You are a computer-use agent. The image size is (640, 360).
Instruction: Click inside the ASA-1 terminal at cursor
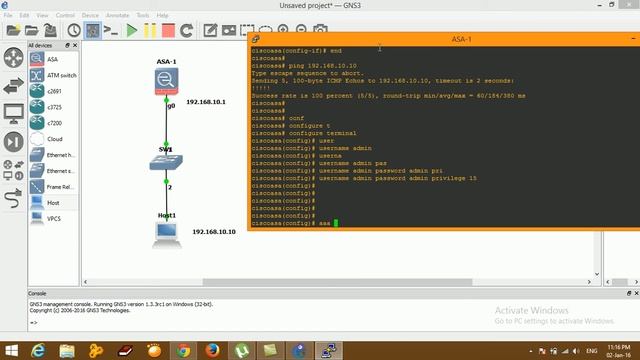point(336,223)
